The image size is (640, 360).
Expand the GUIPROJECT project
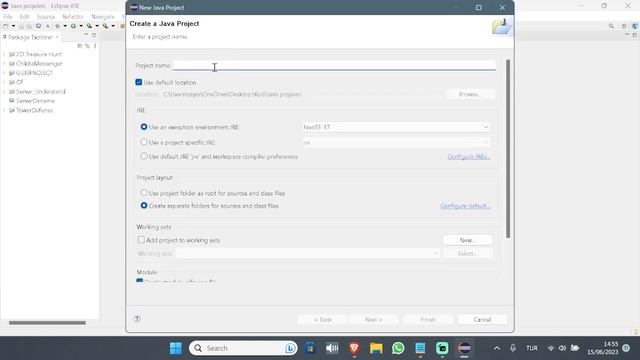pos(4,73)
